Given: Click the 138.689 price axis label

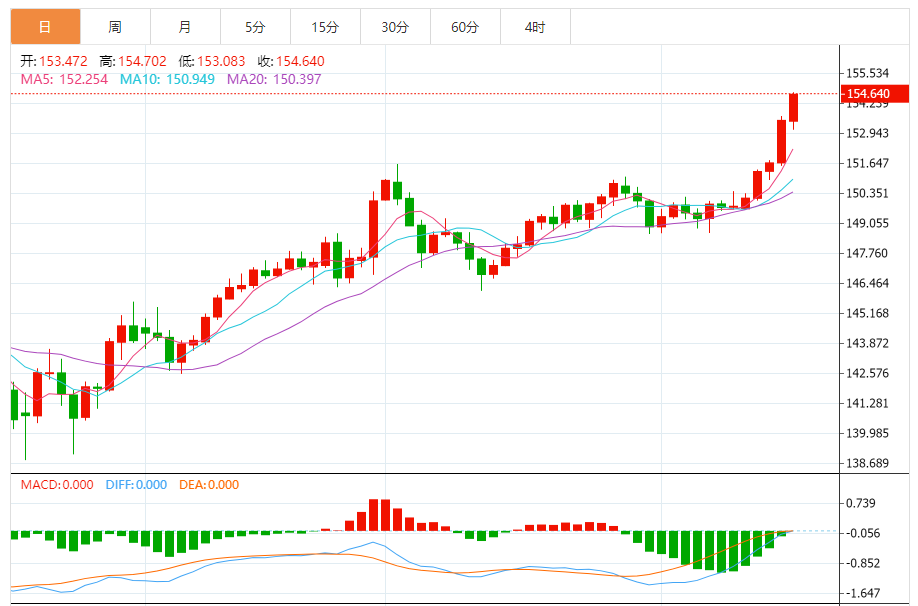Looking at the screenshot, I should pyautogui.click(x=868, y=463).
